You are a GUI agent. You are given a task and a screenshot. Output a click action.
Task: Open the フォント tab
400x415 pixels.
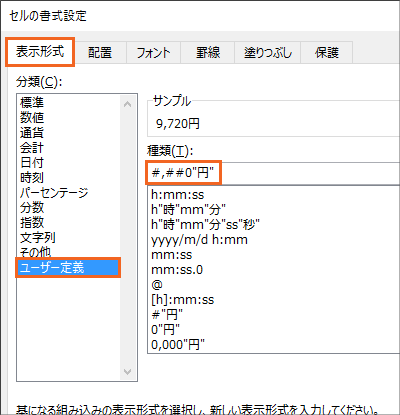[153, 52]
